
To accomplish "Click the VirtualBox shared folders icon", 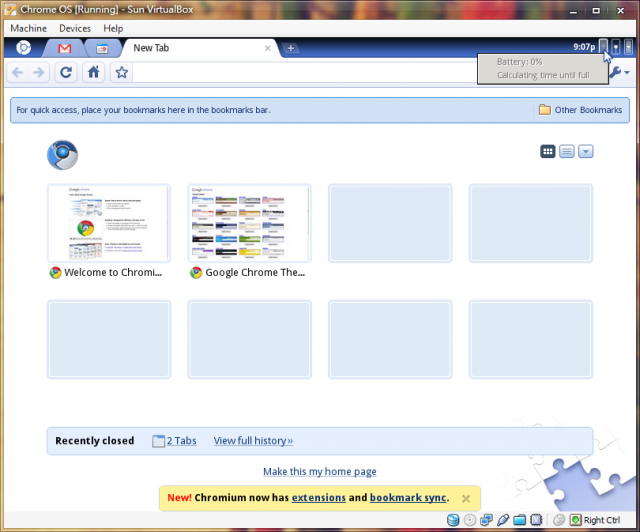I will pyautogui.click(x=519, y=520).
